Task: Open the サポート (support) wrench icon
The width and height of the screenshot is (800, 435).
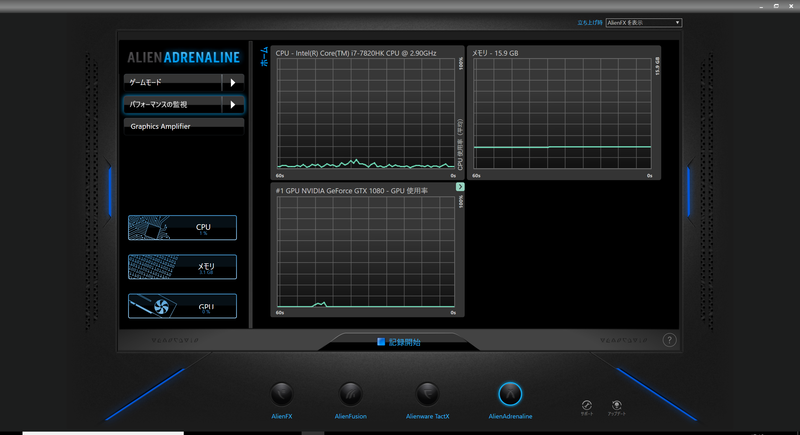Action: pyautogui.click(x=587, y=405)
